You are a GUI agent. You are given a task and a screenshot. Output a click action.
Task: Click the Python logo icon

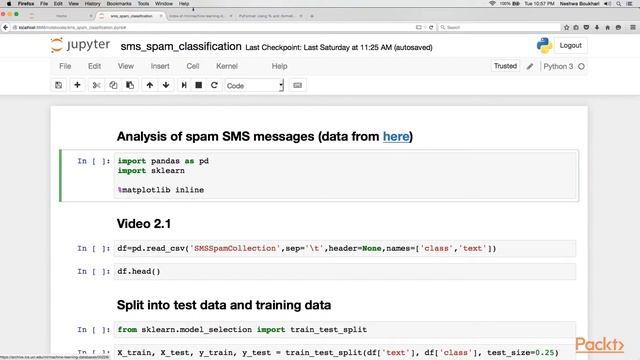coord(544,45)
